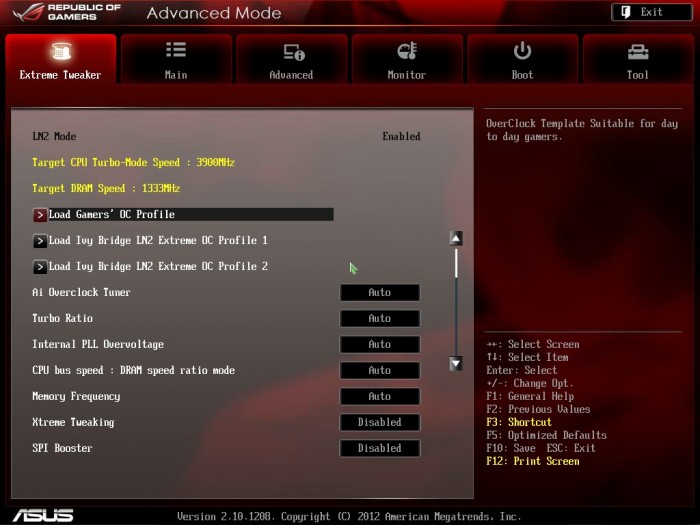Click the Ai Overclock Tuner label
The height and width of the screenshot is (525, 700).
point(81,292)
